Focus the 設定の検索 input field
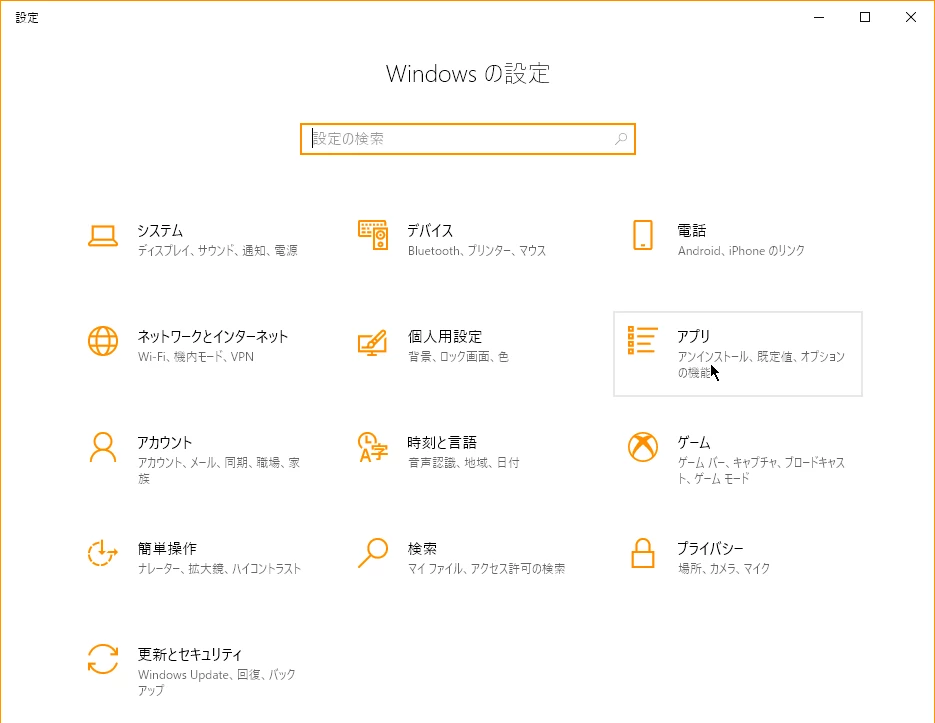 point(468,139)
